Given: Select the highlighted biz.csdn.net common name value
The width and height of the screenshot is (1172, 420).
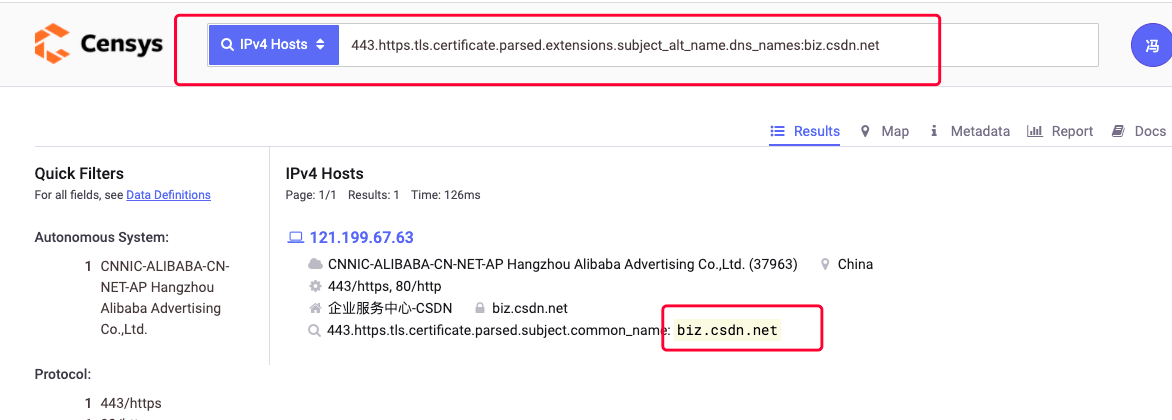Looking at the screenshot, I should tap(727, 330).
